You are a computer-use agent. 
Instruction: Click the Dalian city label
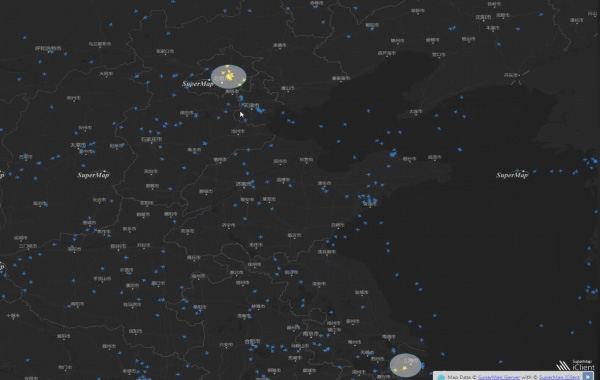416,112
